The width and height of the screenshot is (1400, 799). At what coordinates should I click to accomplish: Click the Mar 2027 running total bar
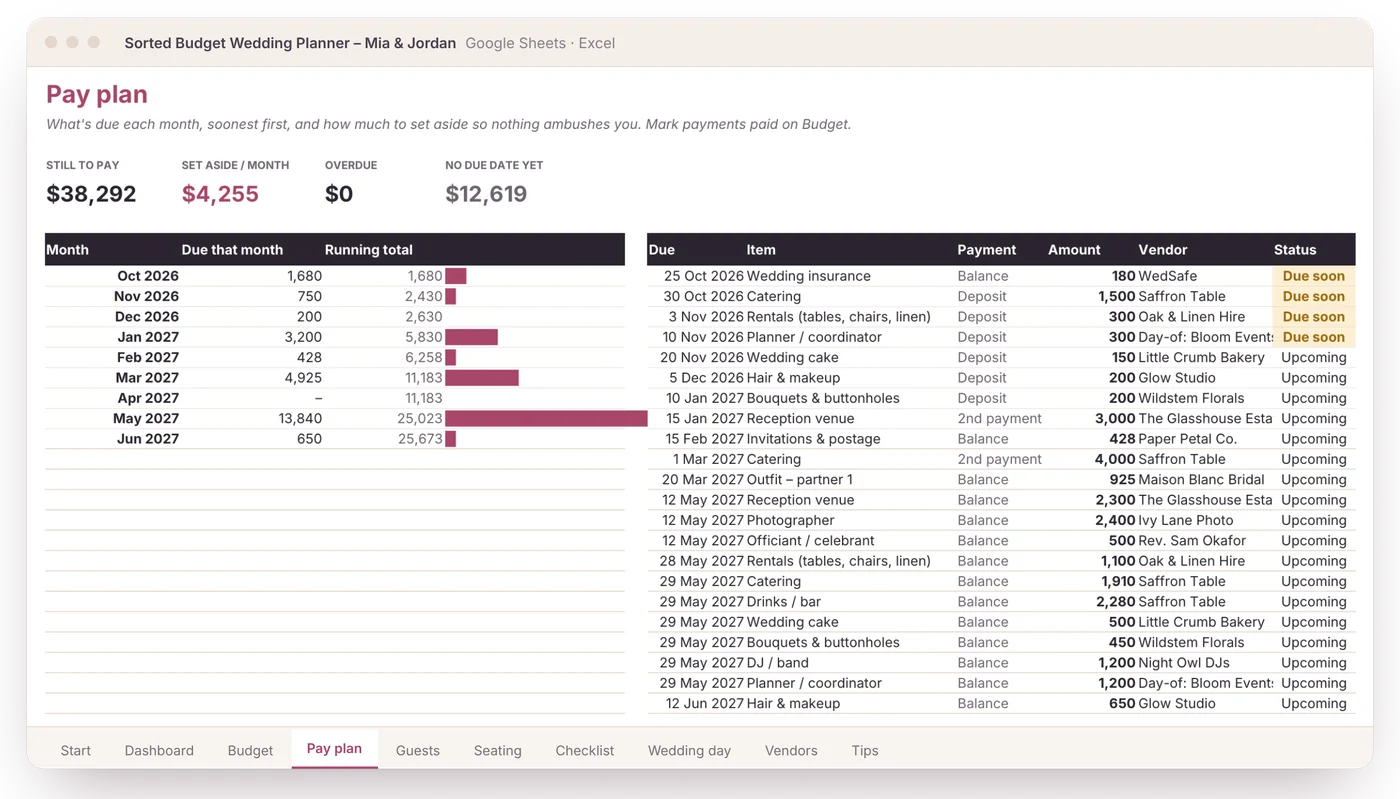pyautogui.click(x=482, y=378)
